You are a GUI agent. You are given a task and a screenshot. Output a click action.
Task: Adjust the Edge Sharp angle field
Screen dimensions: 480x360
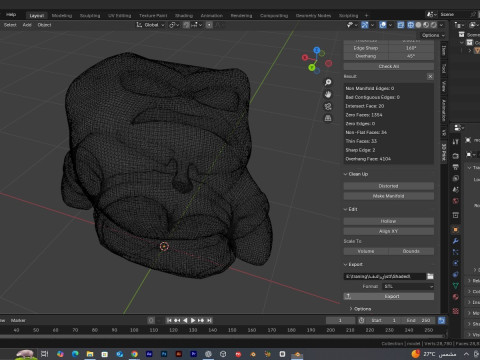click(x=389, y=48)
